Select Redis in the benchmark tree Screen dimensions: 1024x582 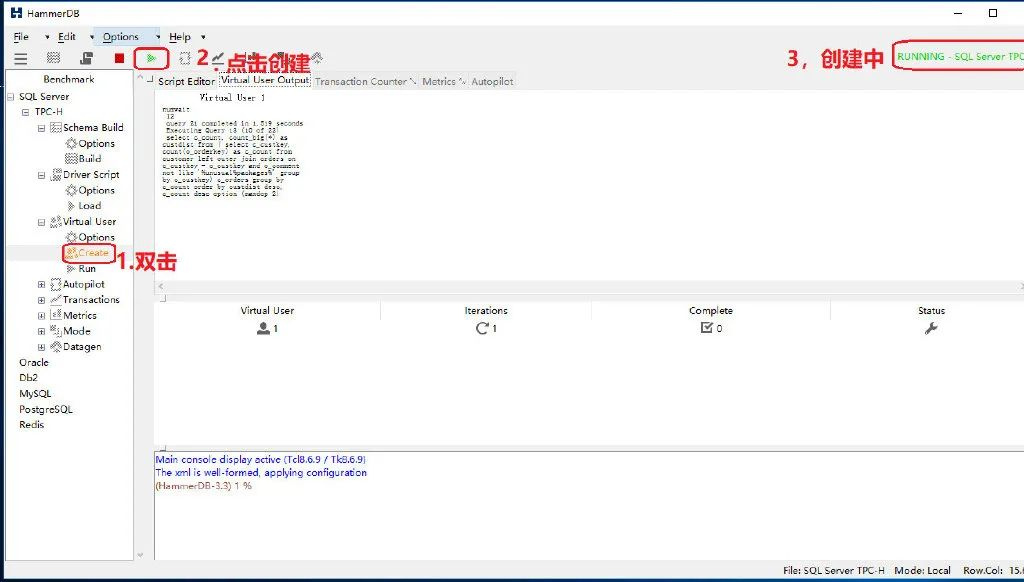point(31,425)
